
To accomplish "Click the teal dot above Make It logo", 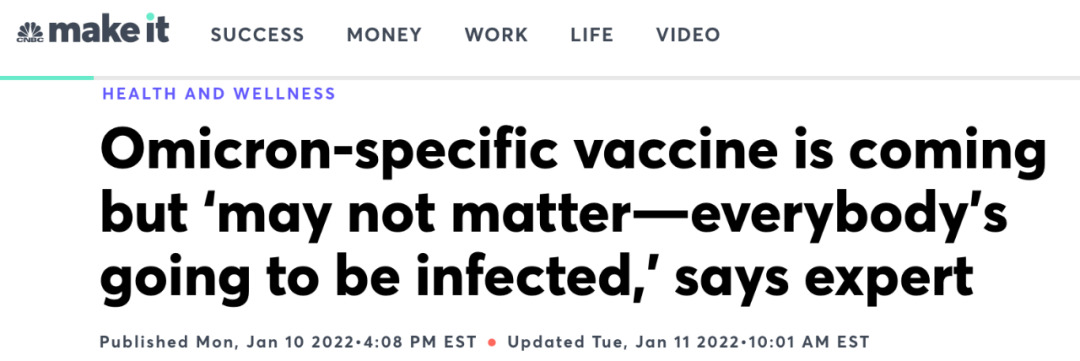I will point(151,16).
